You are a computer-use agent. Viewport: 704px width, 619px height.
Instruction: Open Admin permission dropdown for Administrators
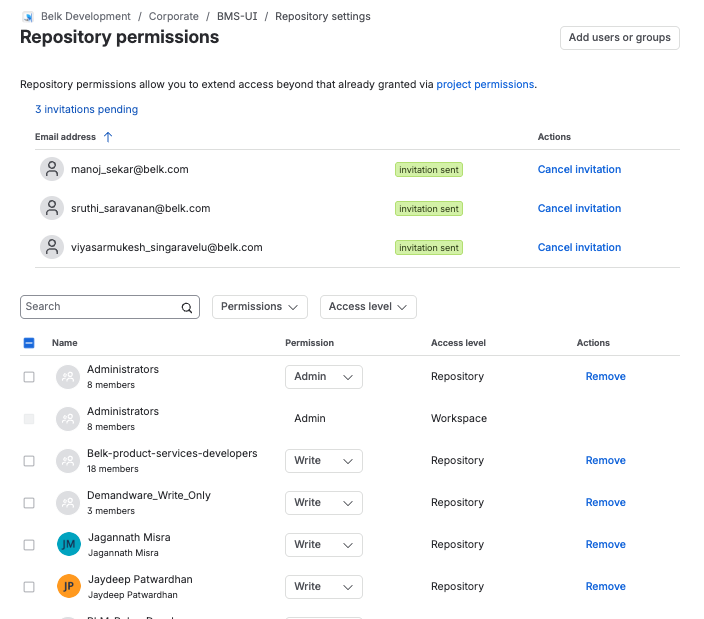tap(324, 377)
